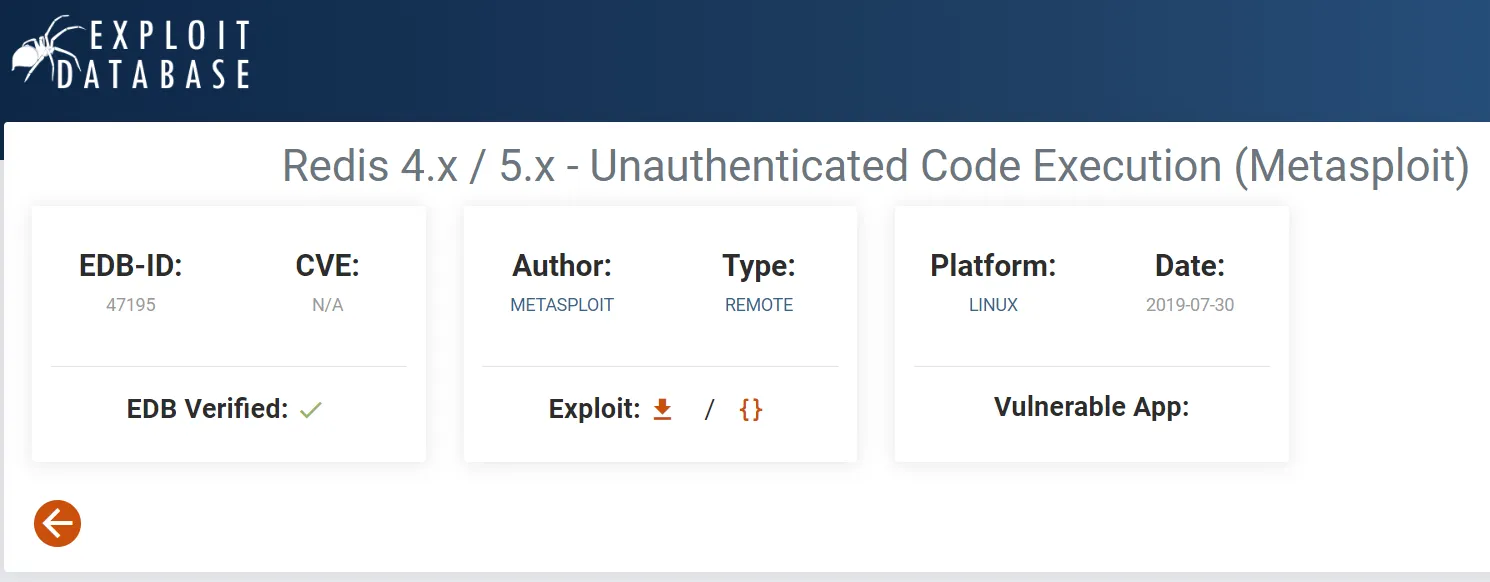This screenshot has height=582, width=1490.
Task: Download the exploit file
Action: tap(662, 409)
